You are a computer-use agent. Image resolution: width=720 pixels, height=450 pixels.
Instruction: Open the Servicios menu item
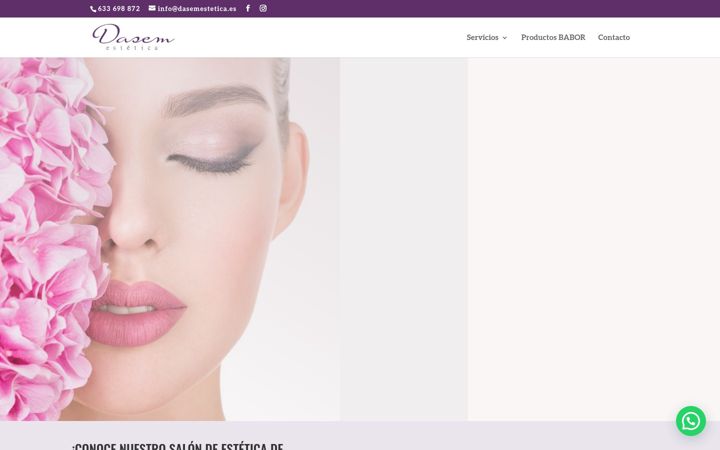point(482,38)
